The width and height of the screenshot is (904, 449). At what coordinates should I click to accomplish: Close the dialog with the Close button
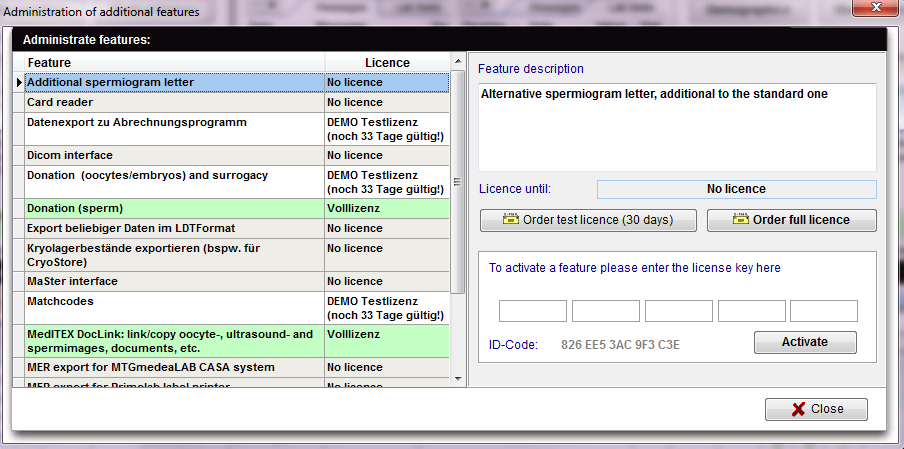pyautogui.click(x=816, y=409)
